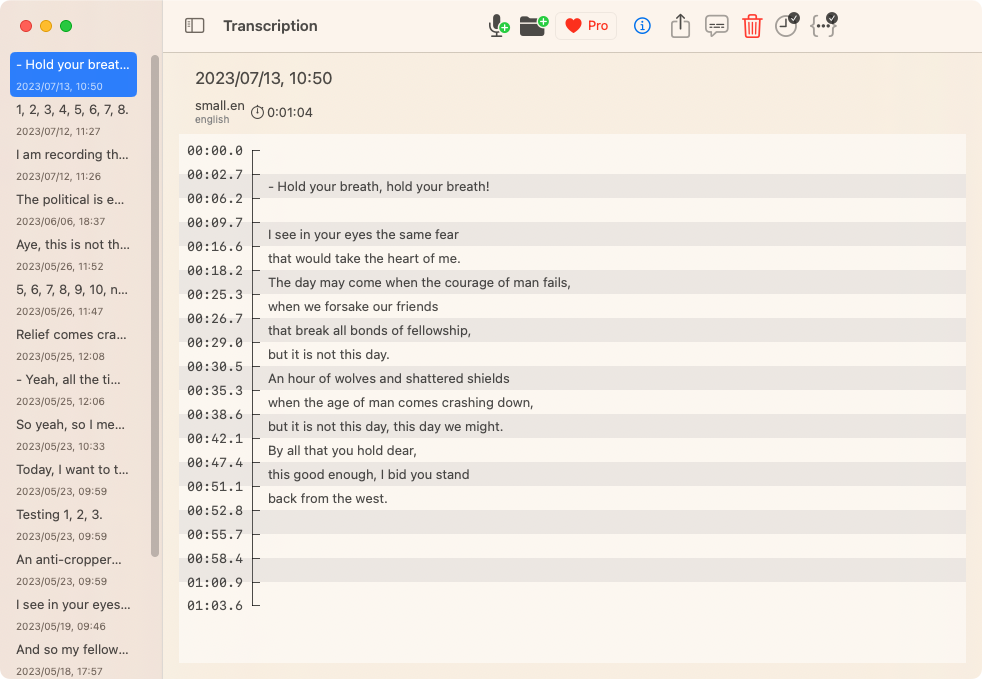
Task: Show transcription info
Action: [642, 26]
